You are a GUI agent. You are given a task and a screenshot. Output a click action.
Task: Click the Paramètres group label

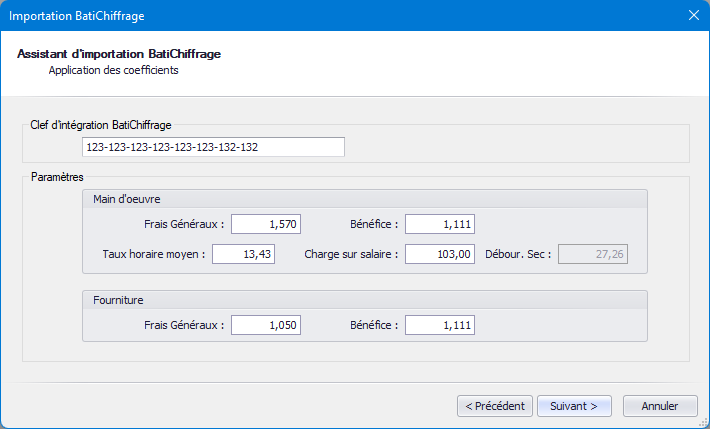(x=57, y=177)
